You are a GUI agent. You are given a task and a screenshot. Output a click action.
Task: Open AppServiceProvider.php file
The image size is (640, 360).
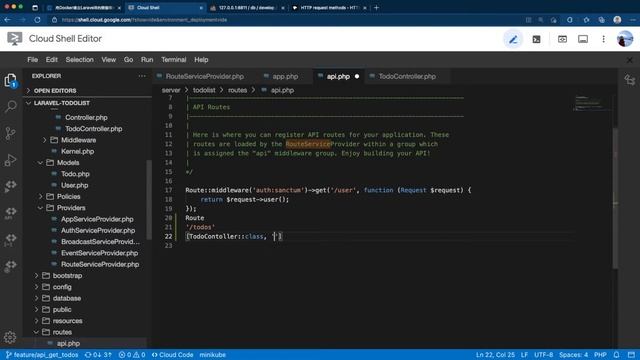(x=97, y=219)
